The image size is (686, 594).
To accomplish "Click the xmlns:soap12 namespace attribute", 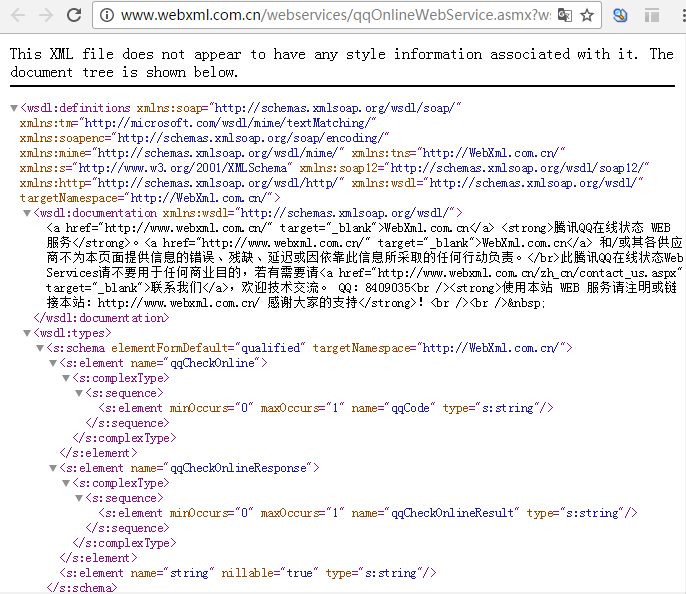I will (x=474, y=168).
